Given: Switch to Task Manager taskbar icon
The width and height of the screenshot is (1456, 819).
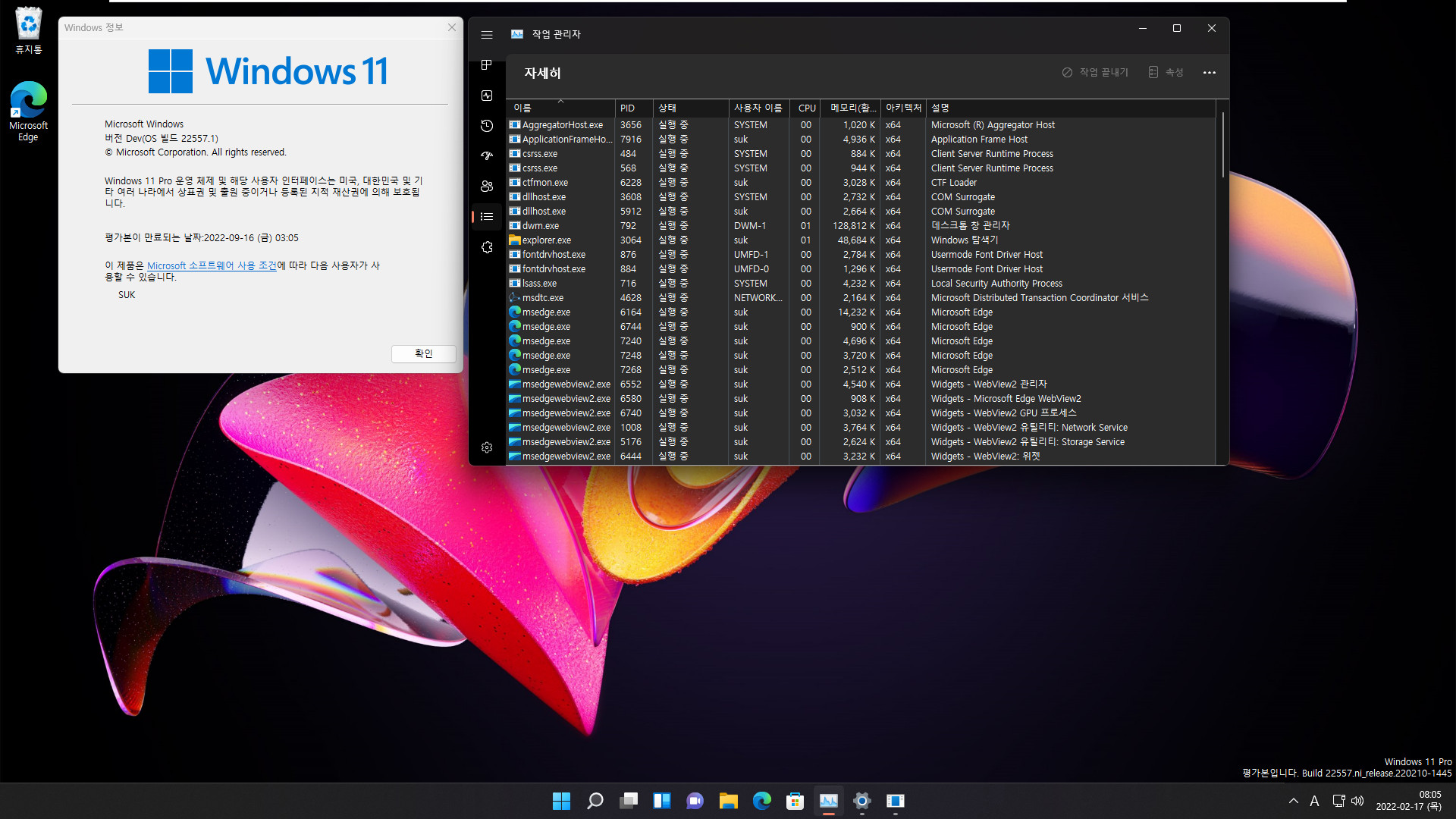Looking at the screenshot, I should pos(829,801).
